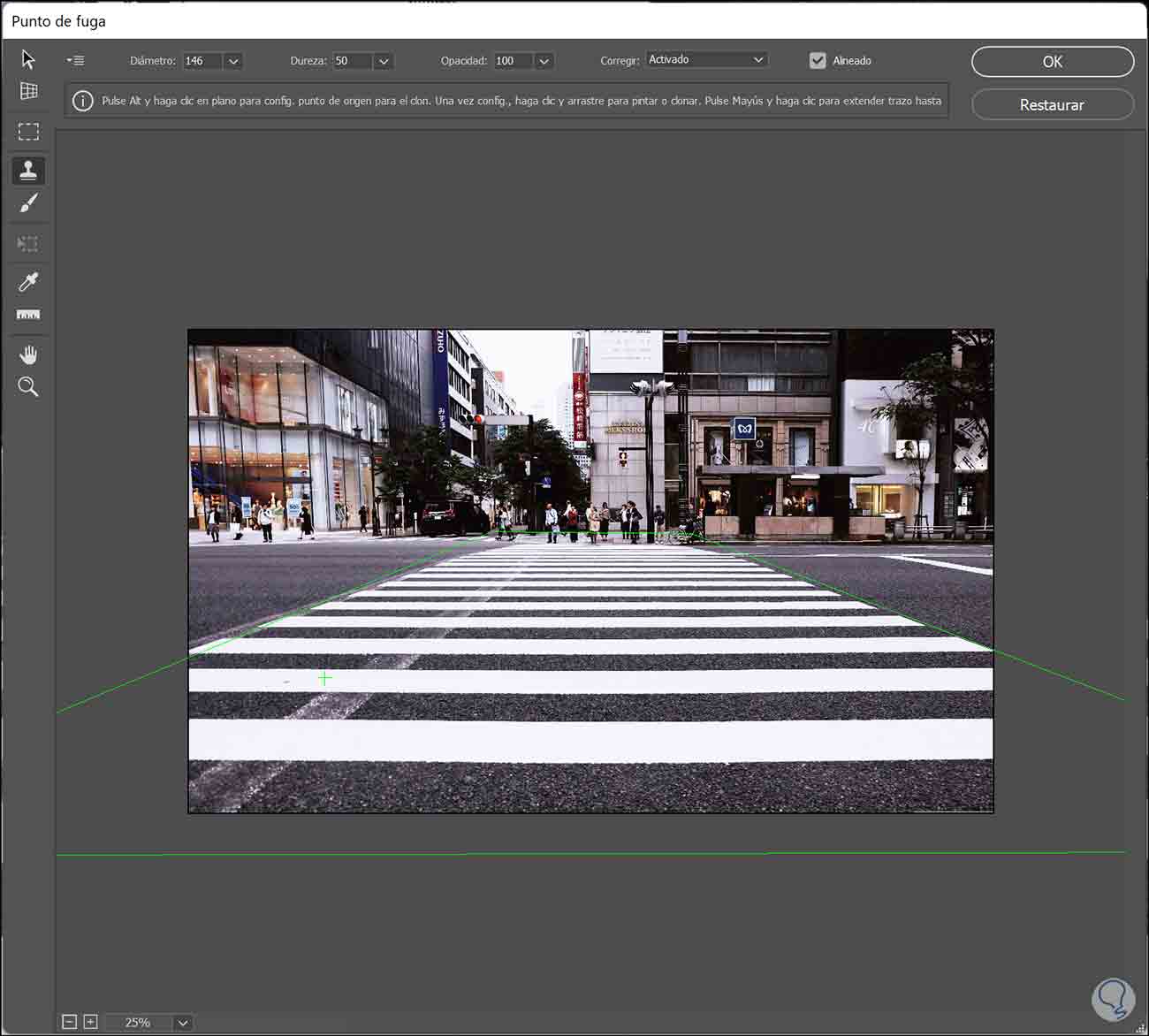Click the OK button
Viewport: 1149px width, 1036px height.
coord(1052,62)
